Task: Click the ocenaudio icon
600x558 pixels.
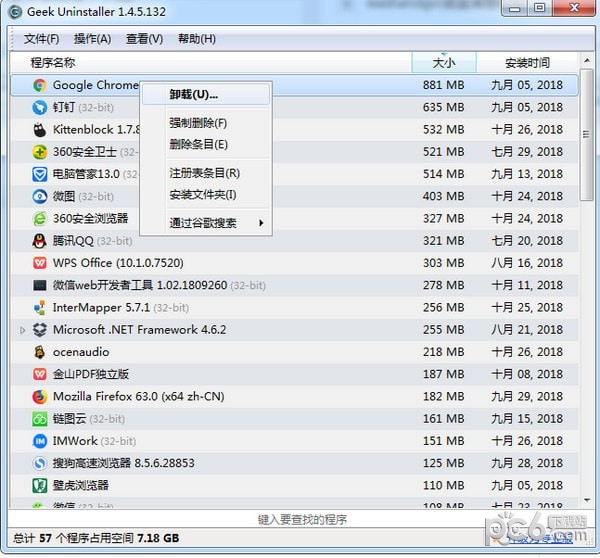Action: (x=39, y=352)
